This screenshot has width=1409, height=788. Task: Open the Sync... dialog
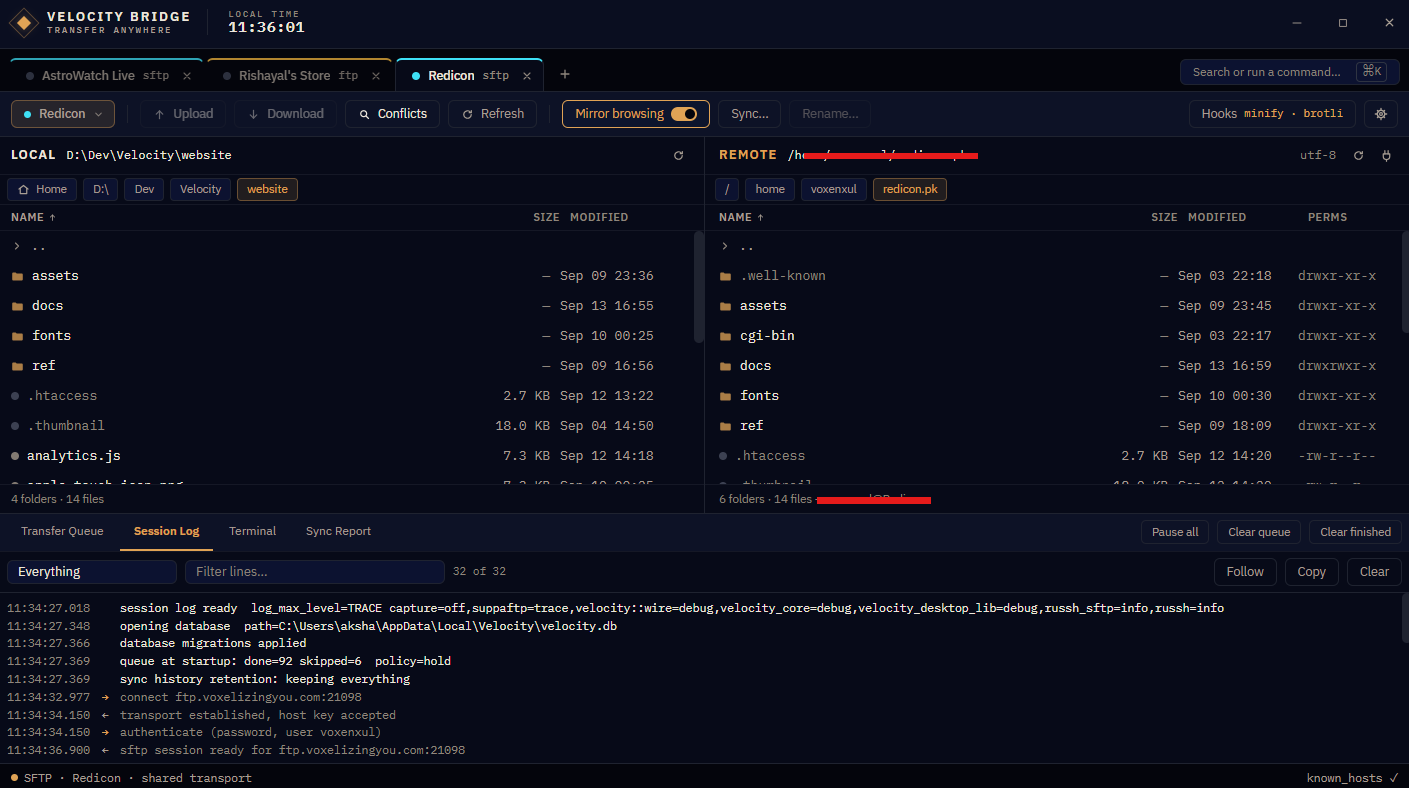tap(750, 114)
